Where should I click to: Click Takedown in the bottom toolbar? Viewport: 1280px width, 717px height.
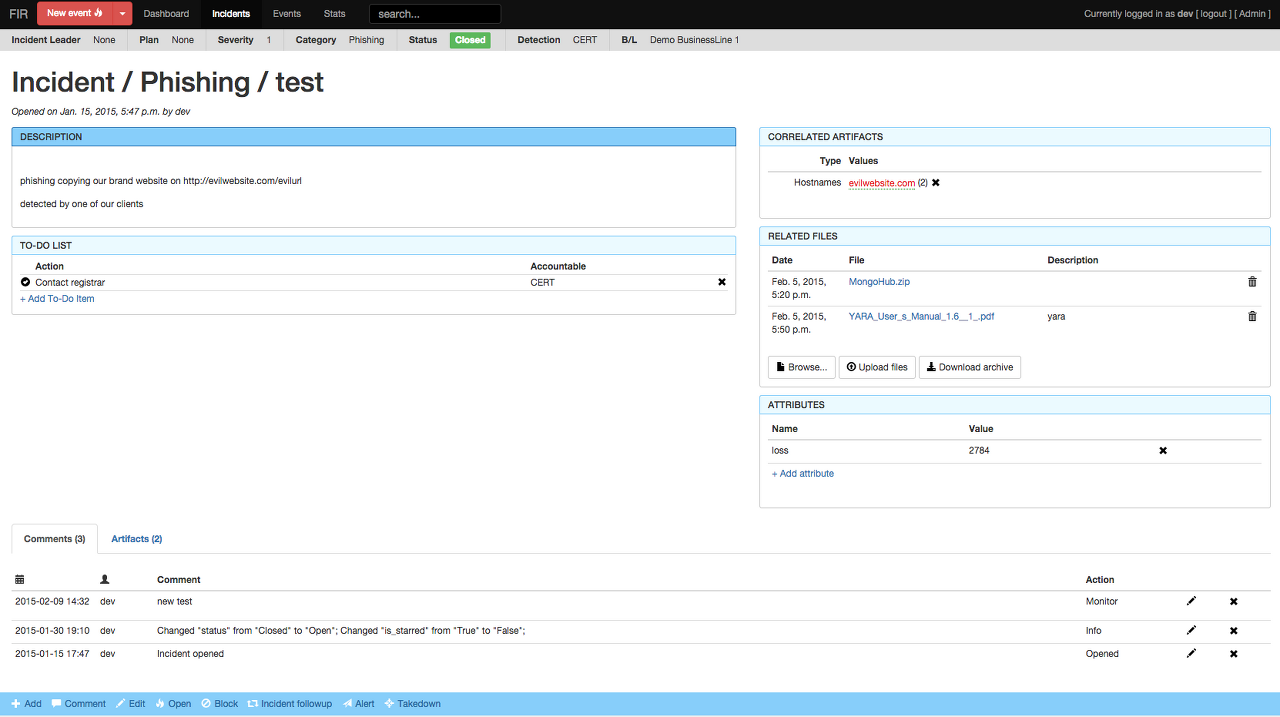[413, 704]
